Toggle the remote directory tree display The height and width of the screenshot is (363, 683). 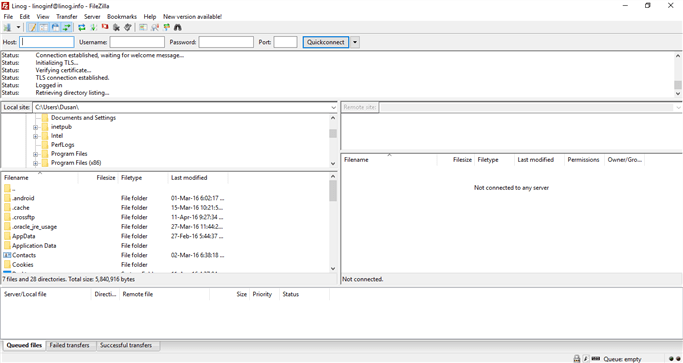point(55,27)
